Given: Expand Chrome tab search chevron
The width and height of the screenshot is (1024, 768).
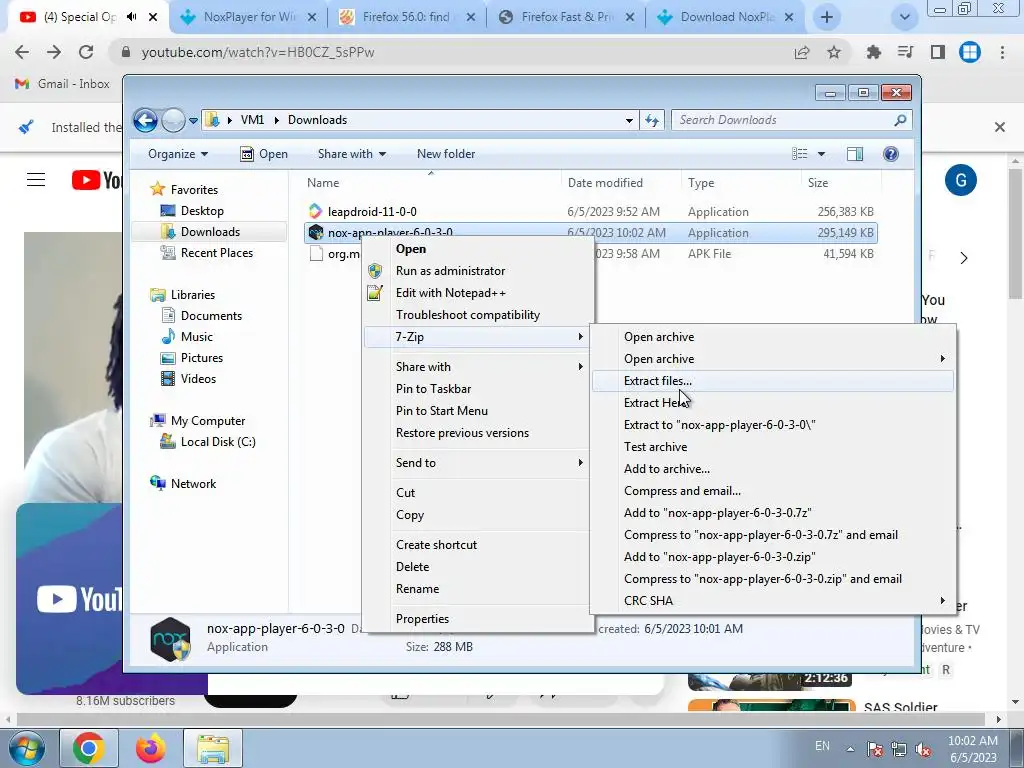Looking at the screenshot, I should point(904,17).
